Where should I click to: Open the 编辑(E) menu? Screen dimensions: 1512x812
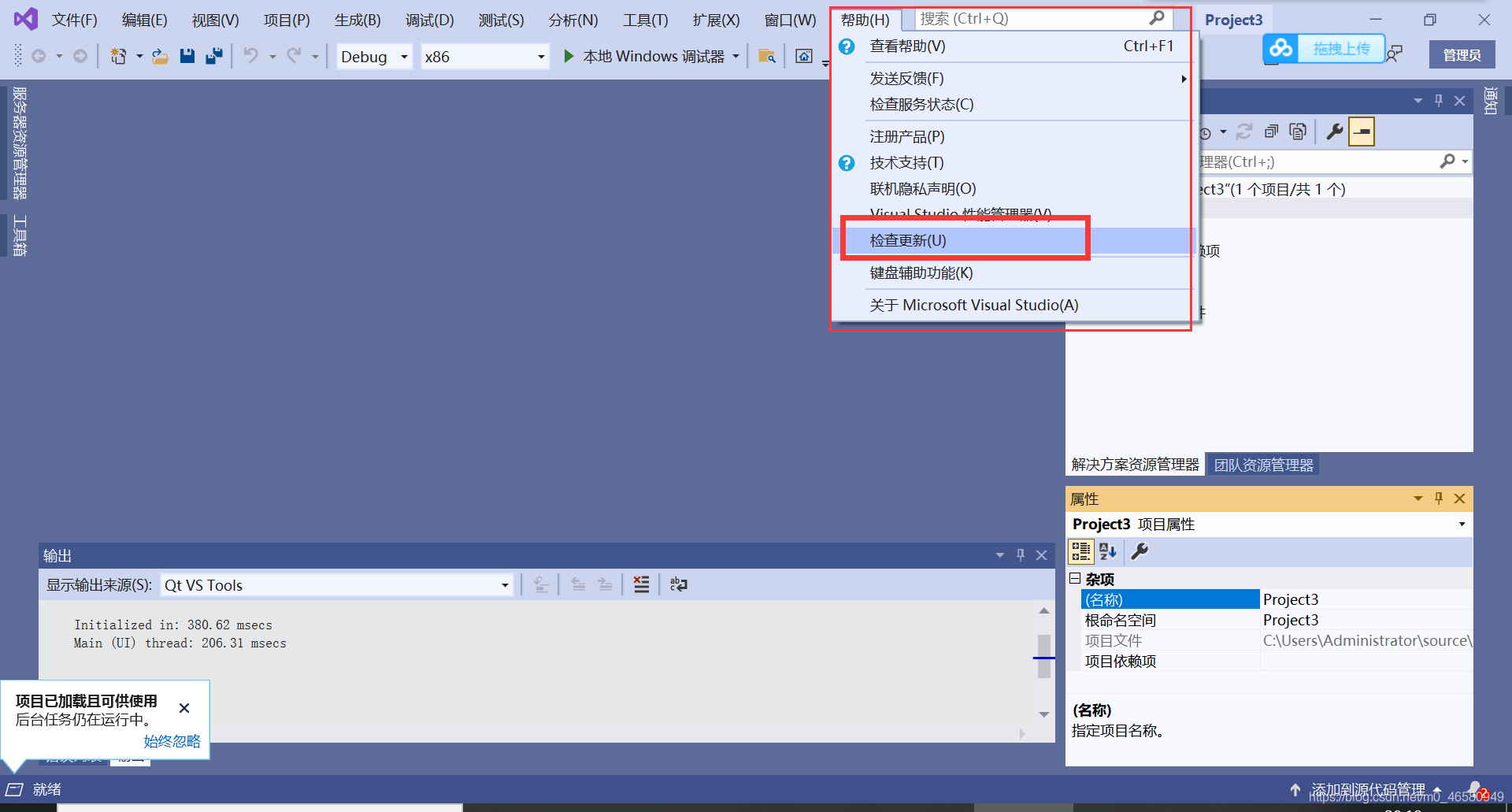click(x=145, y=20)
